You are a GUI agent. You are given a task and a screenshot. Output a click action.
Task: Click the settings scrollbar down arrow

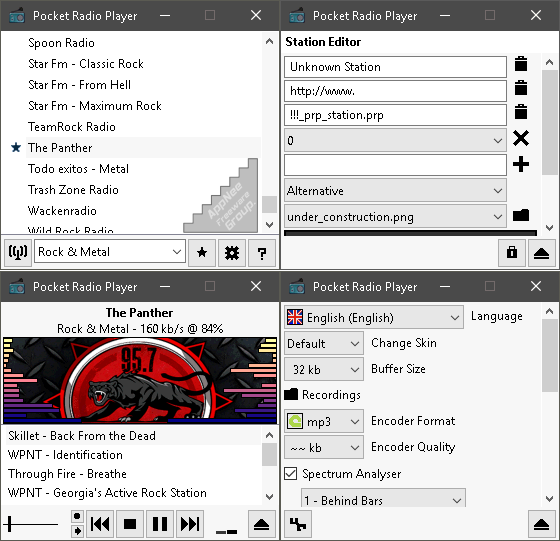point(549,499)
